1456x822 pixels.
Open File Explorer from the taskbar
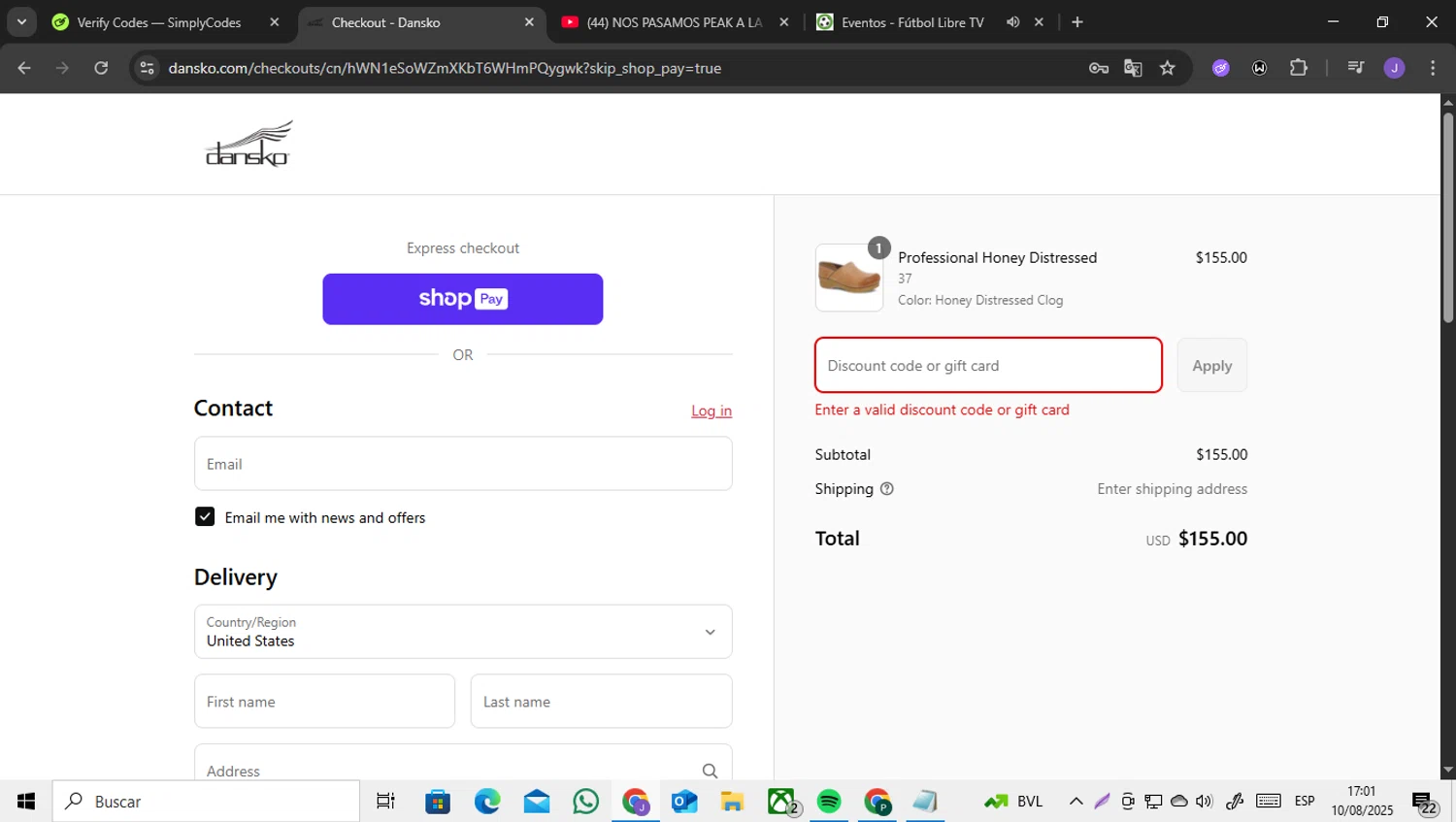click(732, 802)
